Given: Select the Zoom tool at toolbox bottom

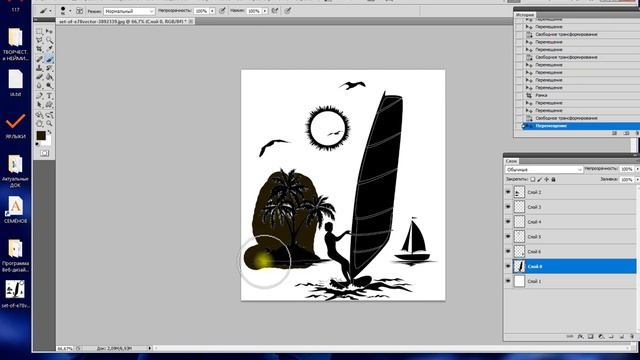Looking at the screenshot, I should pyautogui.click(x=49, y=123).
